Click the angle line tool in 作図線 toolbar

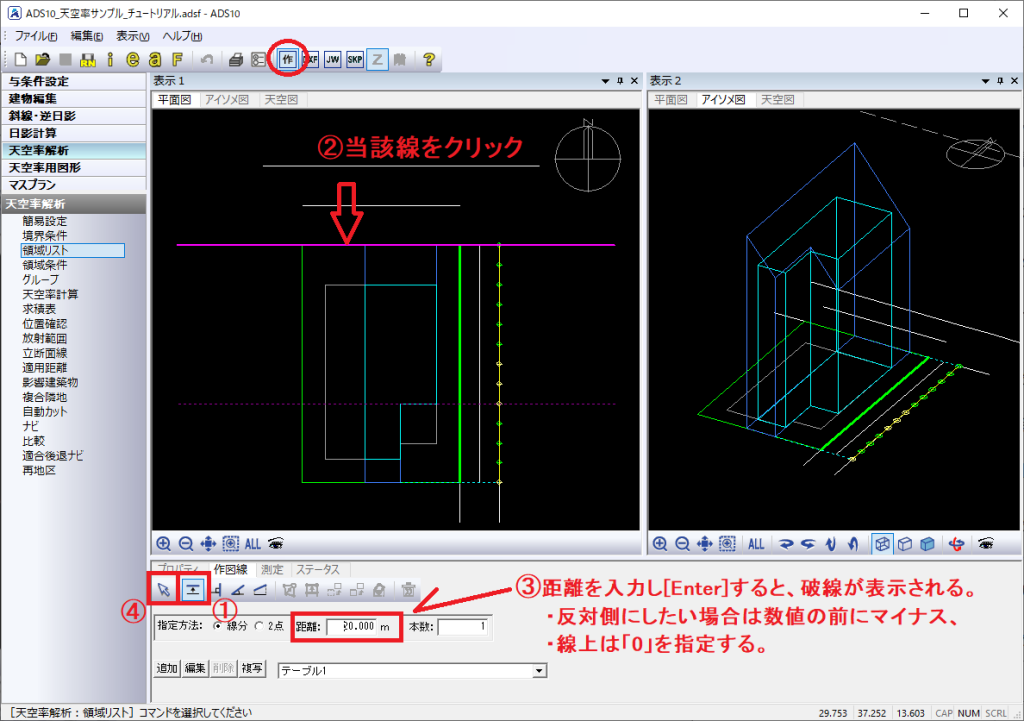point(238,590)
